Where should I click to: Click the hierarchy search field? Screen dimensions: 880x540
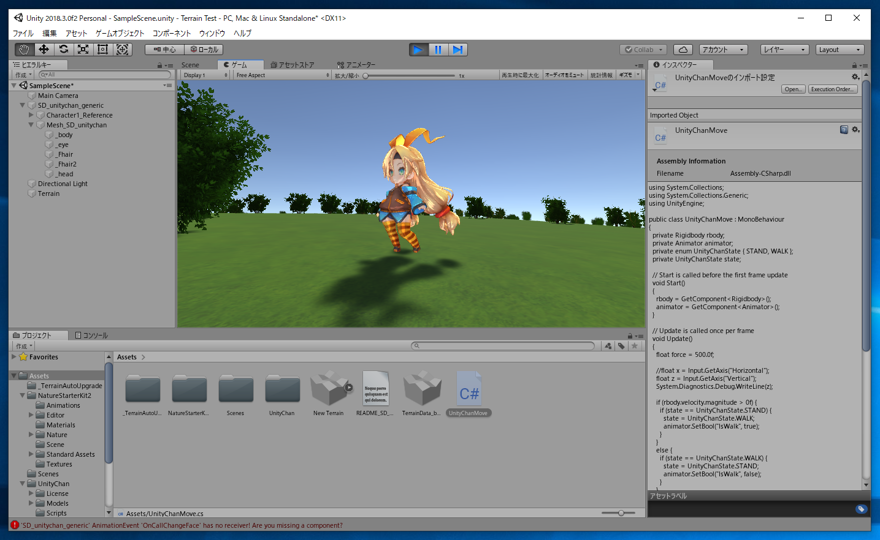(105, 75)
